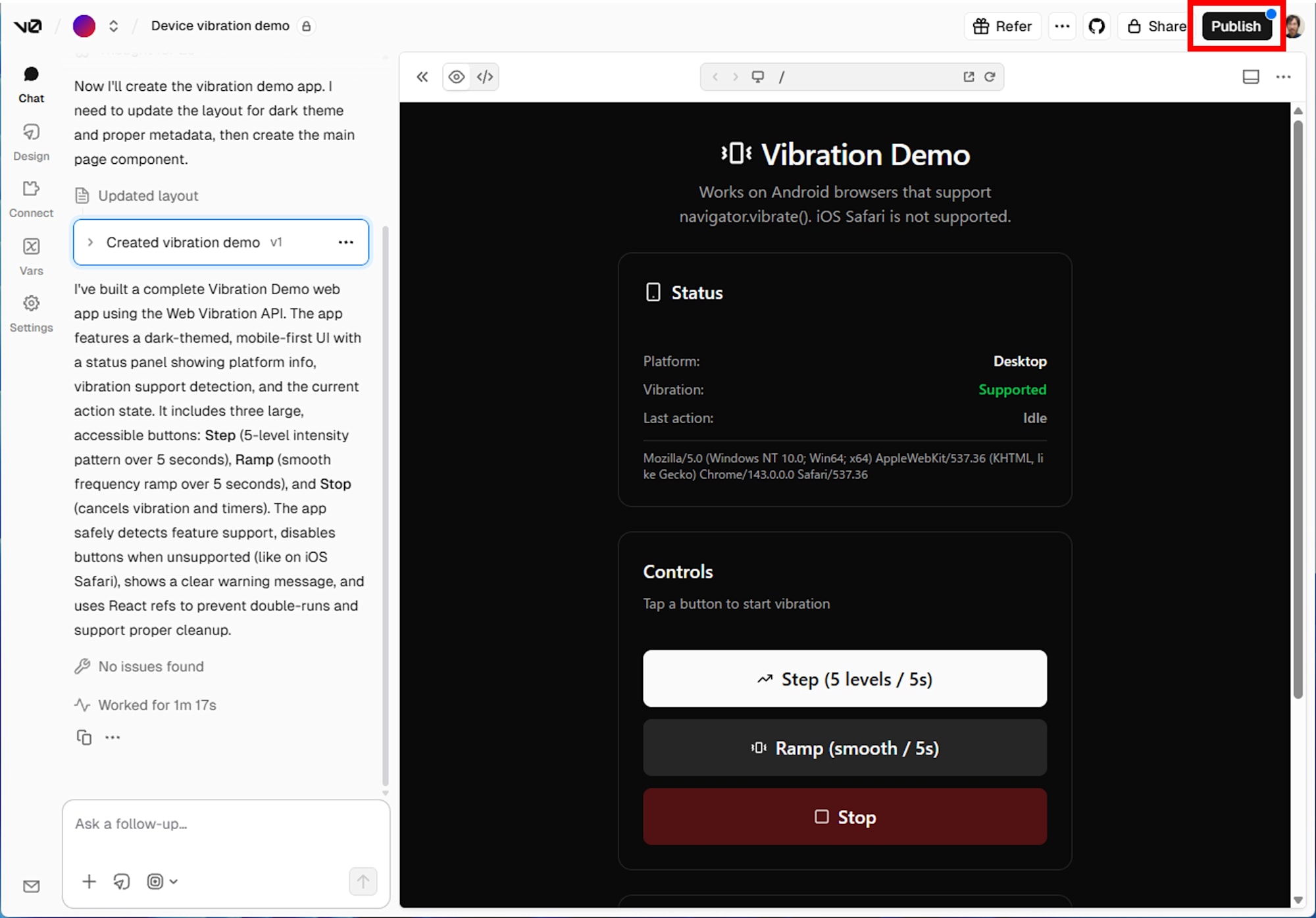Open preview in new tab icon
The width and height of the screenshot is (1316, 918).
[969, 77]
